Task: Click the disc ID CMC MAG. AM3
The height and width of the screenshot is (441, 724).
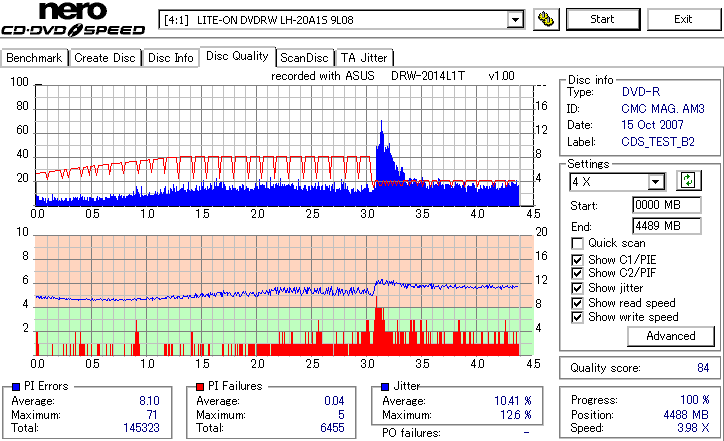Action: pyautogui.click(x=663, y=109)
